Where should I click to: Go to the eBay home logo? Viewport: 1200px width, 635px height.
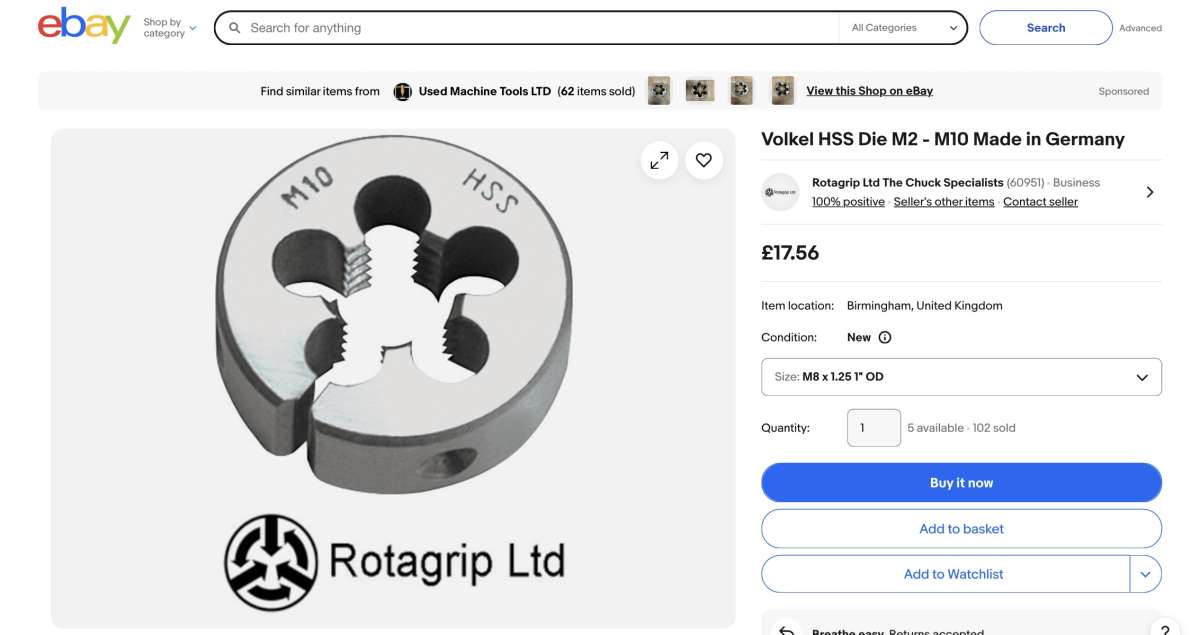[x=84, y=26]
